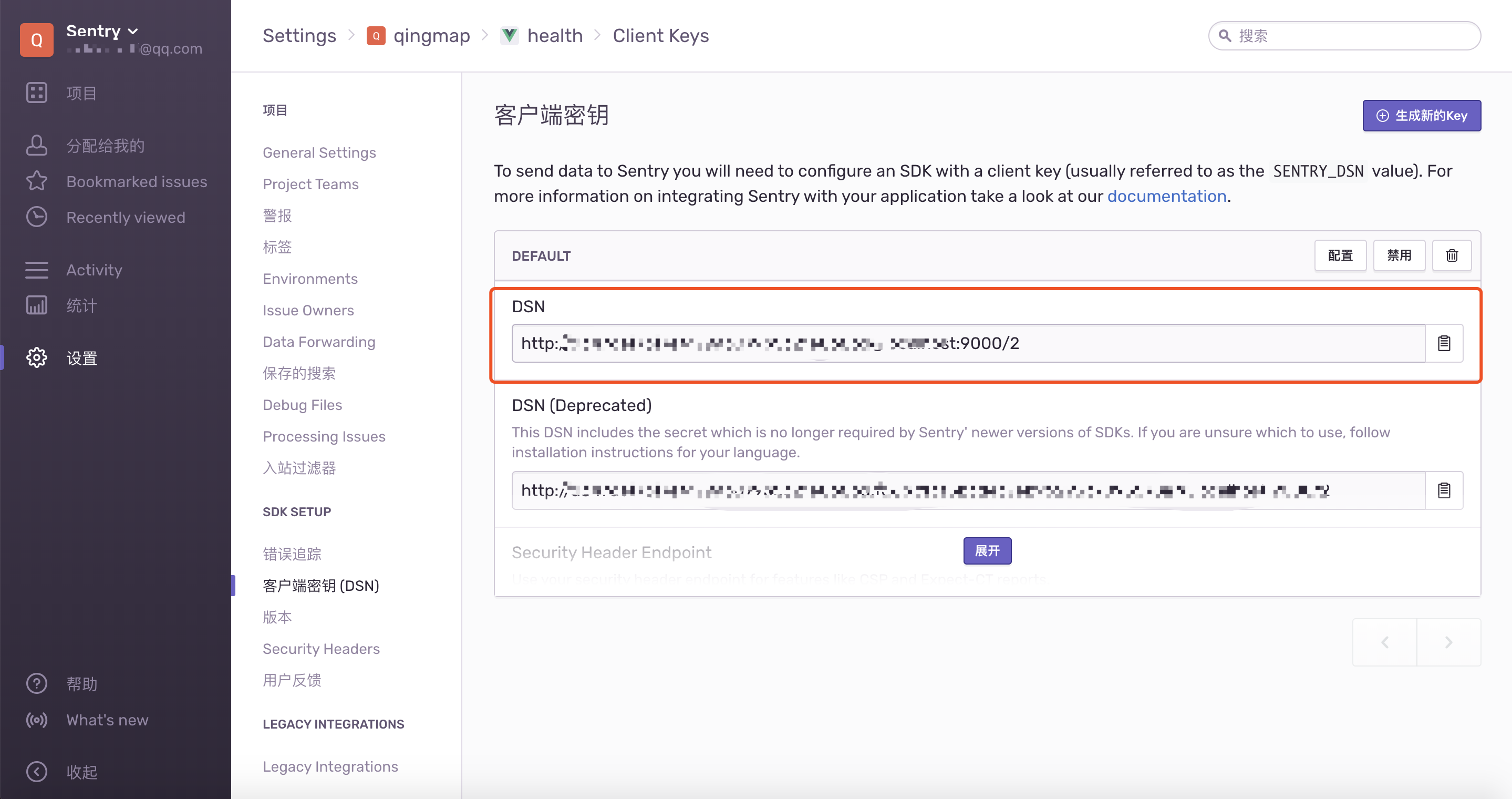Click the 配置 configure button

pyautogui.click(x=1340, y=255)
